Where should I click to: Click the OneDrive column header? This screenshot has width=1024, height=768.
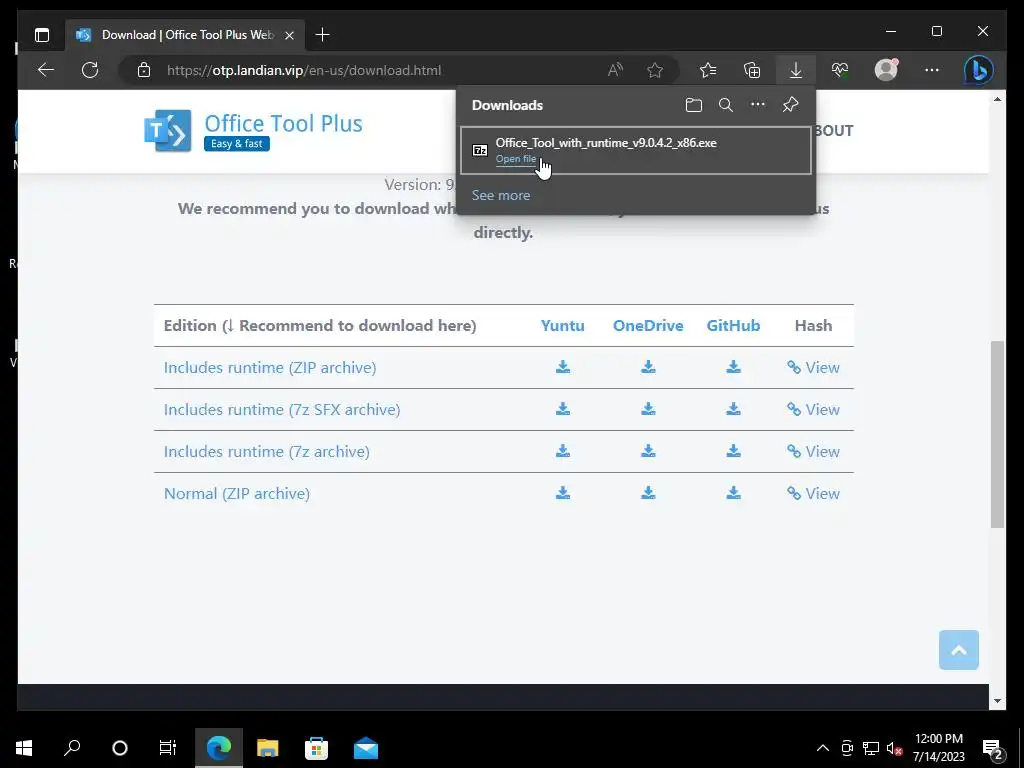[x=648, y=325]
